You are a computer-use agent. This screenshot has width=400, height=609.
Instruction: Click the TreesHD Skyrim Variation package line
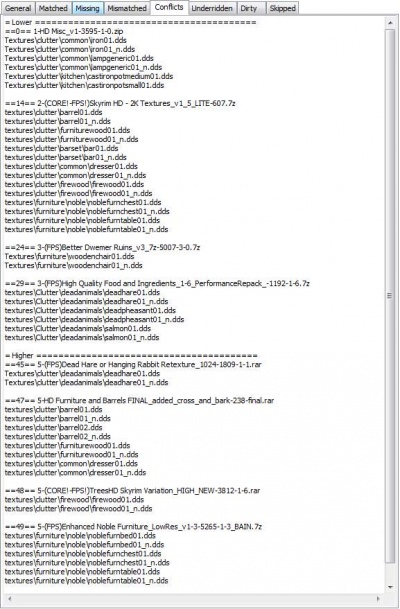click(x=132, y=491)
